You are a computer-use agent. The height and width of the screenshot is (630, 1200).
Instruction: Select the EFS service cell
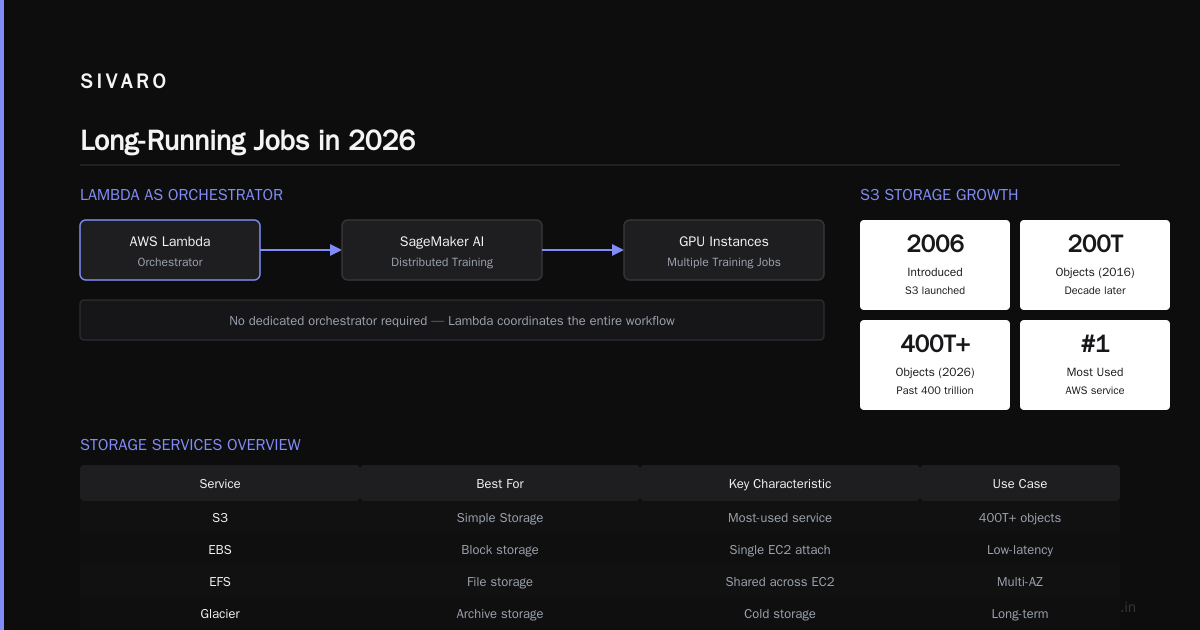coord(220,582)
